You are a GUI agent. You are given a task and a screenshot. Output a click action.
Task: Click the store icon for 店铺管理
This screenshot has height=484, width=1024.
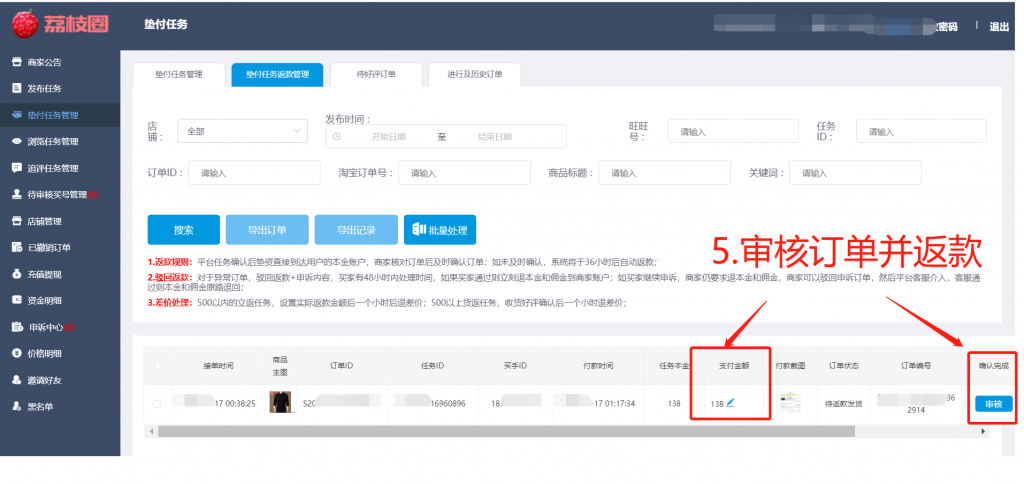17,221
